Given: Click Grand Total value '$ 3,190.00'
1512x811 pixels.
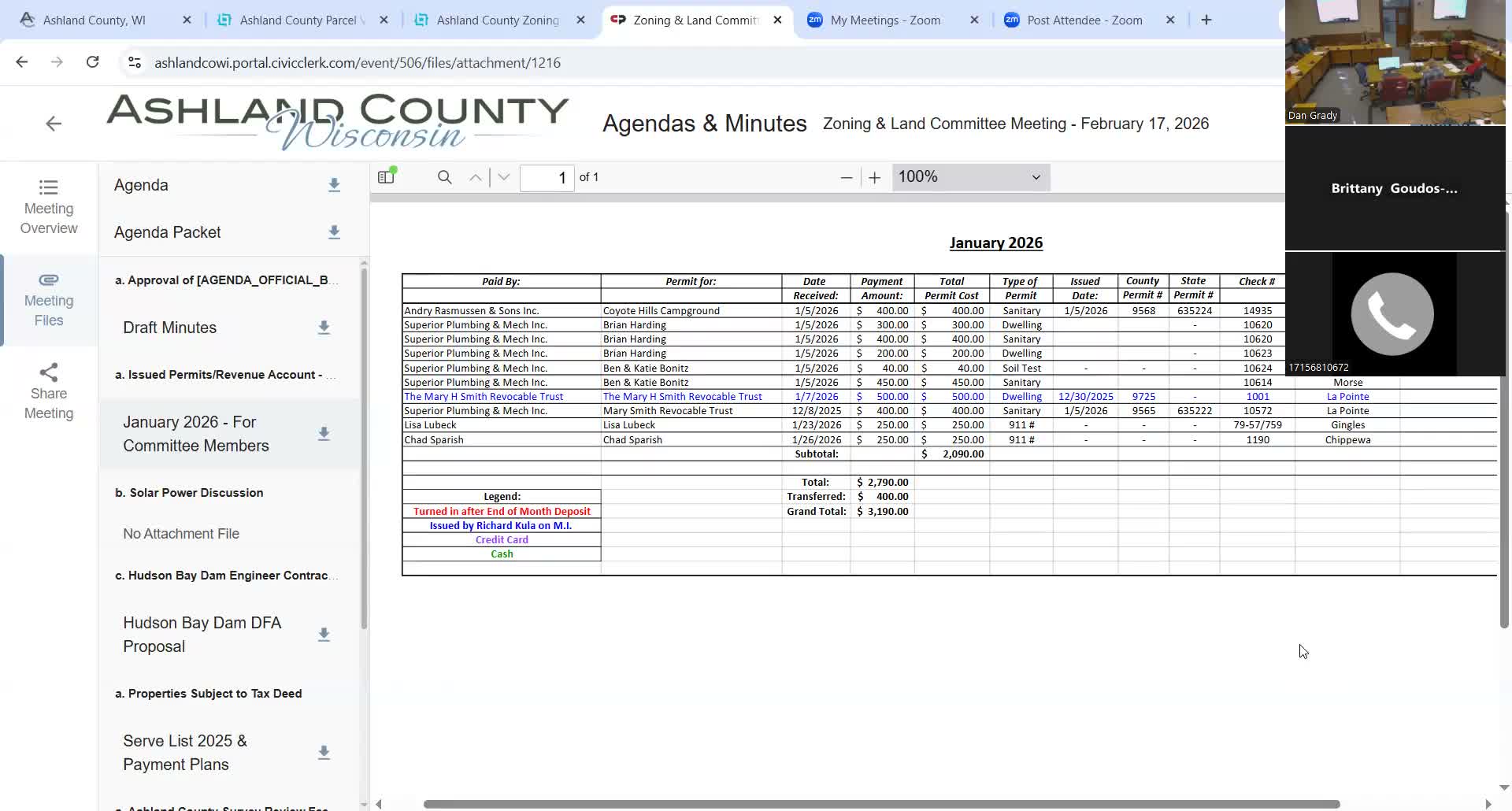Looking at the screenshot, I should tap(882, 512).
